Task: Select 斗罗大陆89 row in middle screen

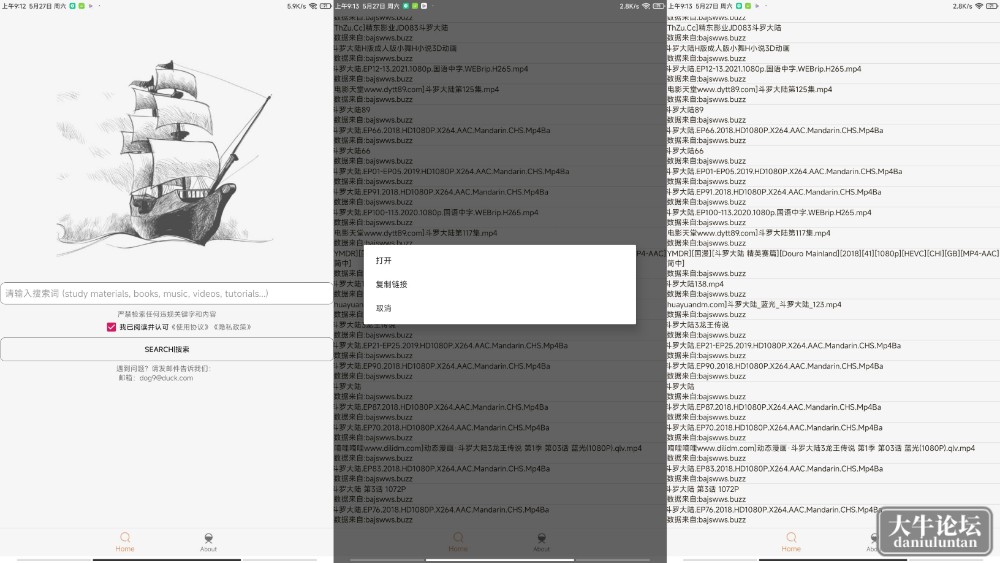Action: click(500, 115)
